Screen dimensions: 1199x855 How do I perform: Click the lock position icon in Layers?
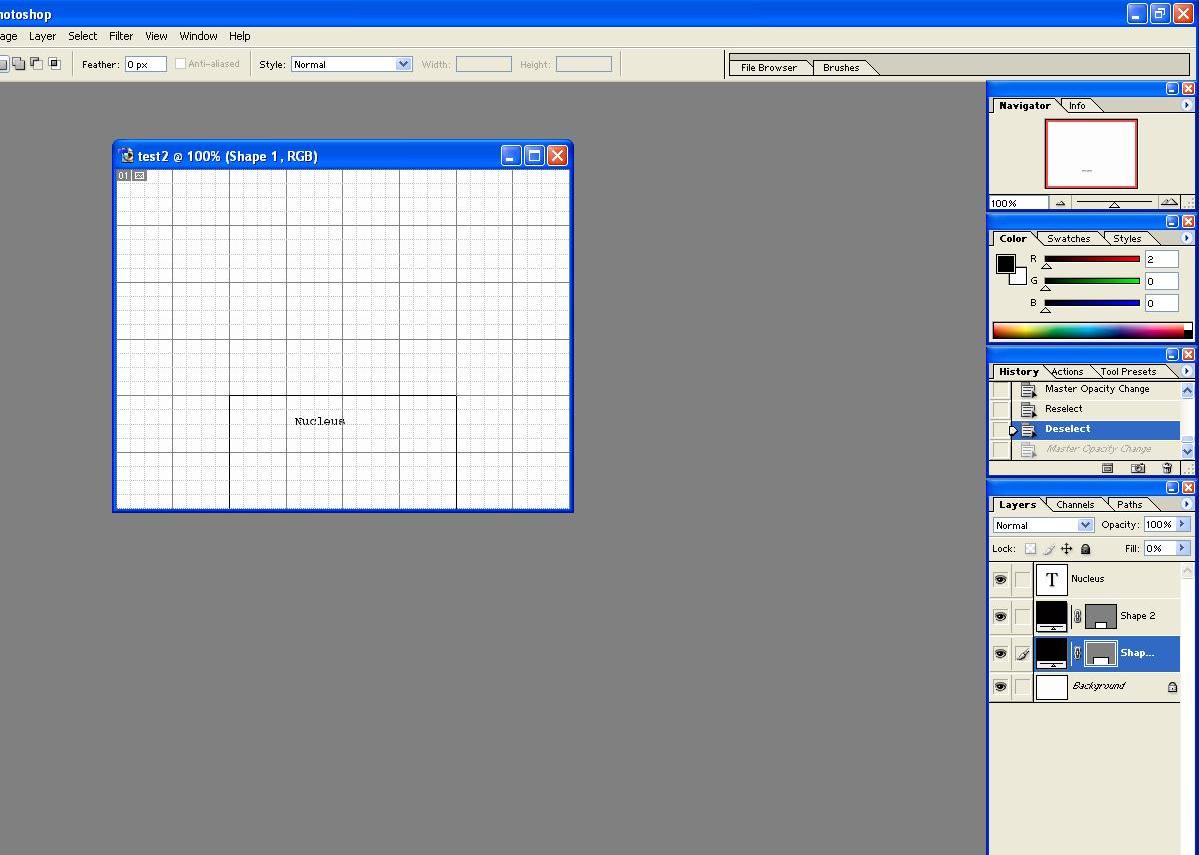pos(1067,549)
